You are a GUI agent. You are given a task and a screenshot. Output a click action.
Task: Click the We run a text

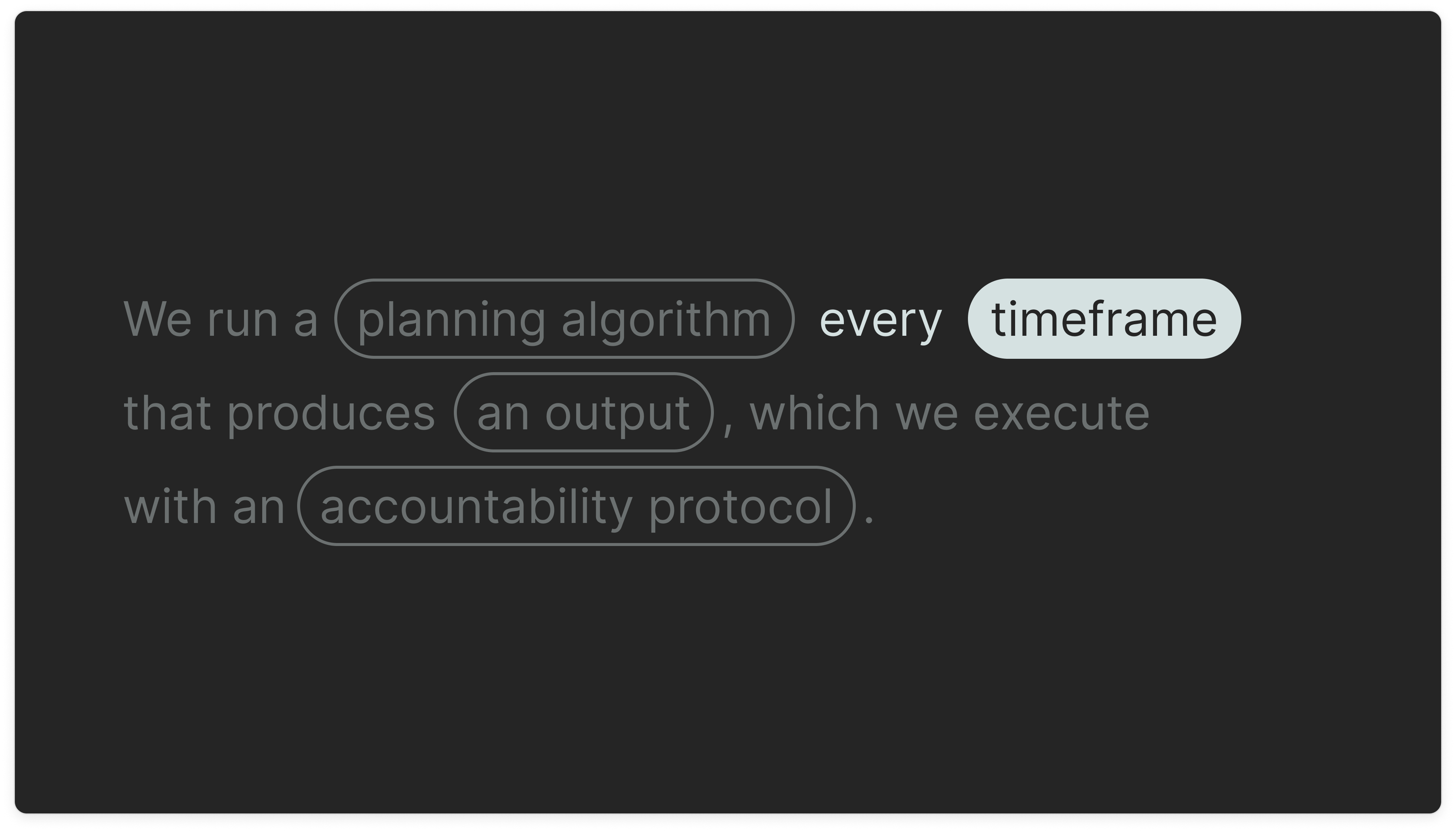(x=221, y=319)
